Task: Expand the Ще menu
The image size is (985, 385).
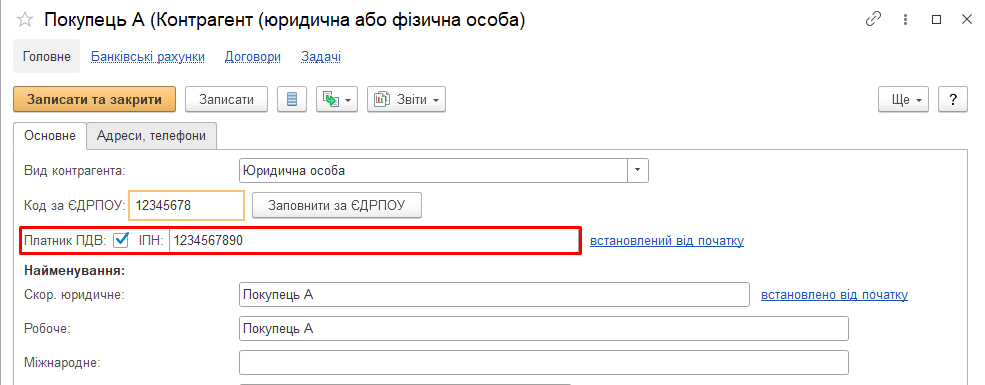Action: (903, 99)
